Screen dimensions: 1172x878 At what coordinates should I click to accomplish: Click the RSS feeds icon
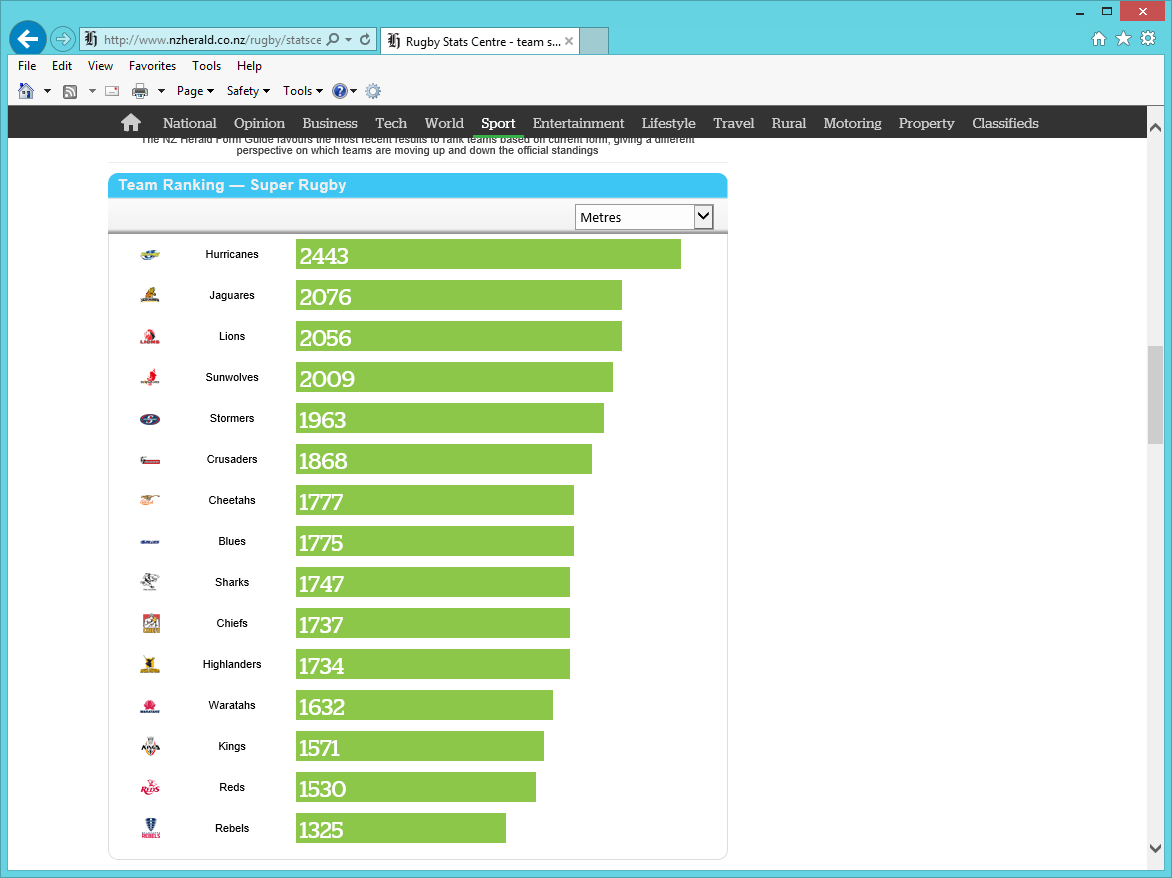pyautogui.click(x=70, y=91)
